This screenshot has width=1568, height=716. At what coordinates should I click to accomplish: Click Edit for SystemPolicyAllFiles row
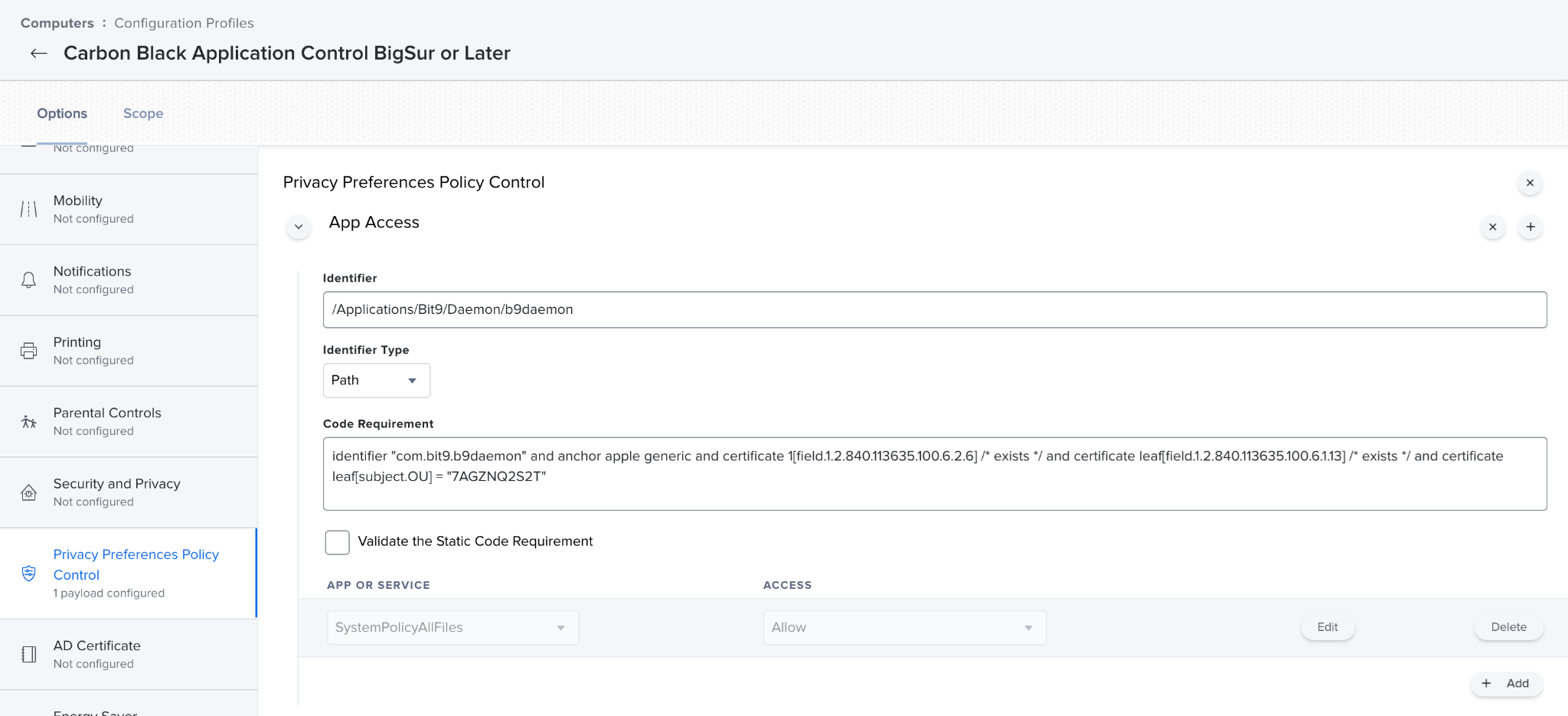tap(1328, 627)
